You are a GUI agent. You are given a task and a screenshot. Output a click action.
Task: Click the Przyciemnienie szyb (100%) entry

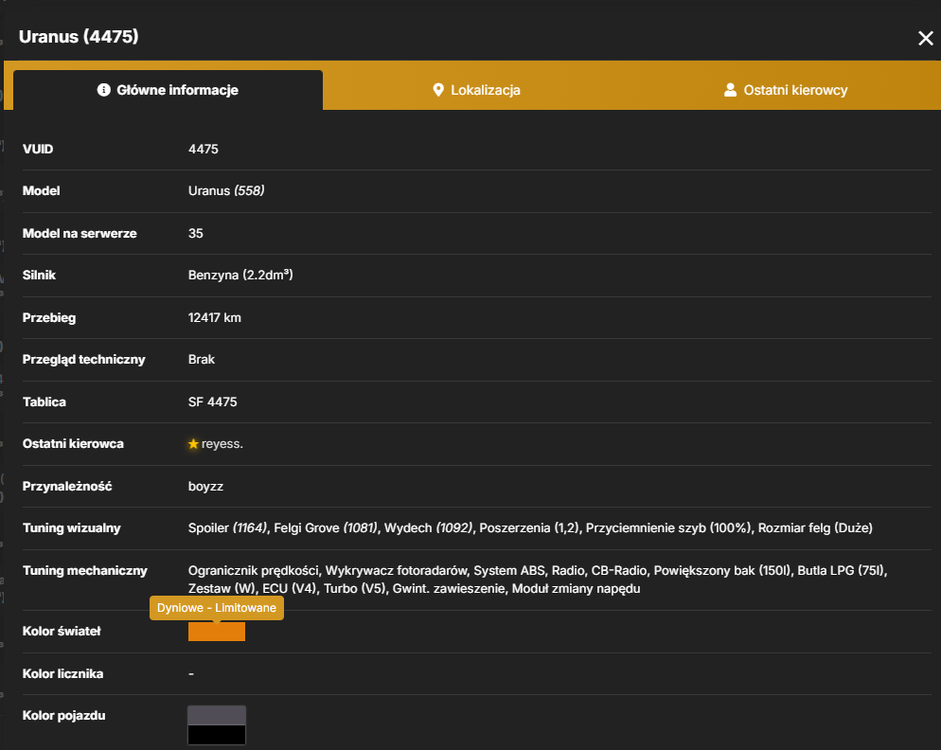pyautogui.click(x=669, y=528)
